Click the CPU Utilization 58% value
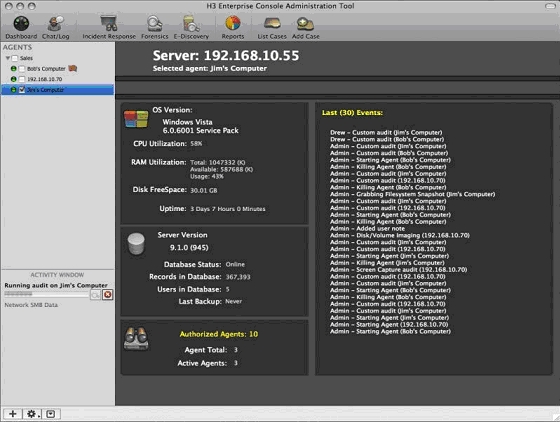 tap(196, 144)
